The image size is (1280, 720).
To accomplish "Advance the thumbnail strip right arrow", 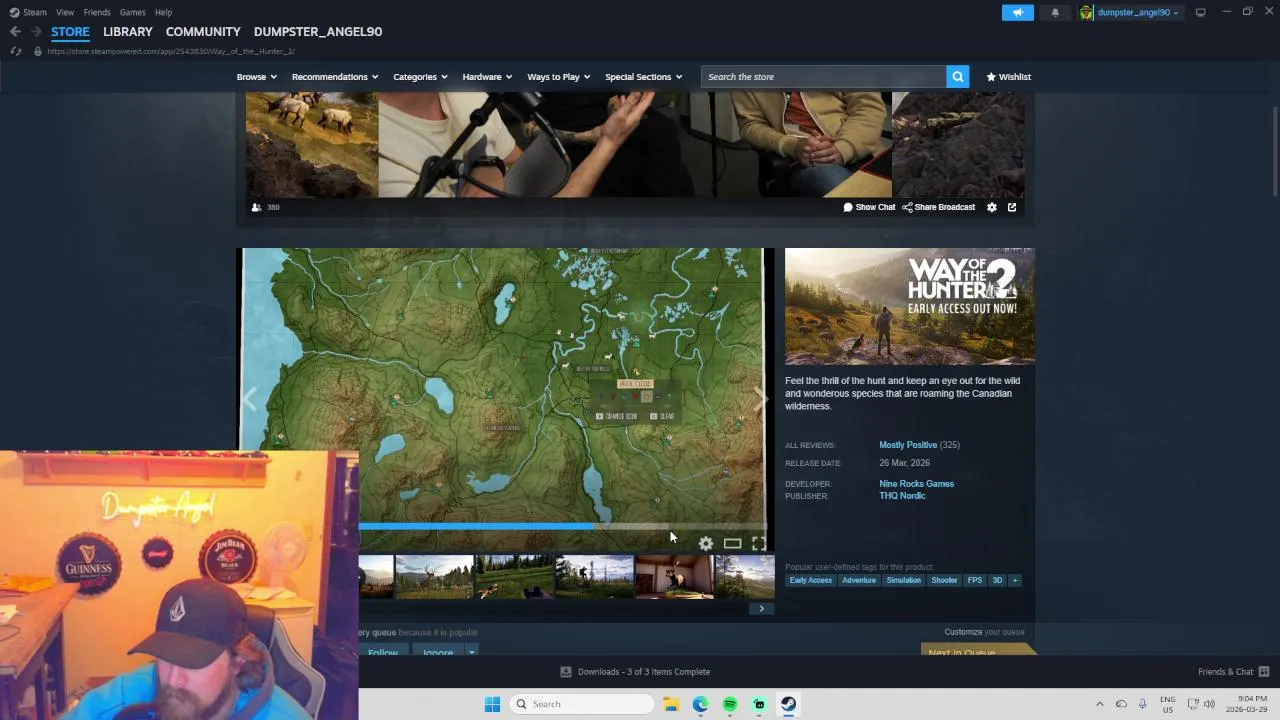I will pyautogui.click(x=761, y=608).
